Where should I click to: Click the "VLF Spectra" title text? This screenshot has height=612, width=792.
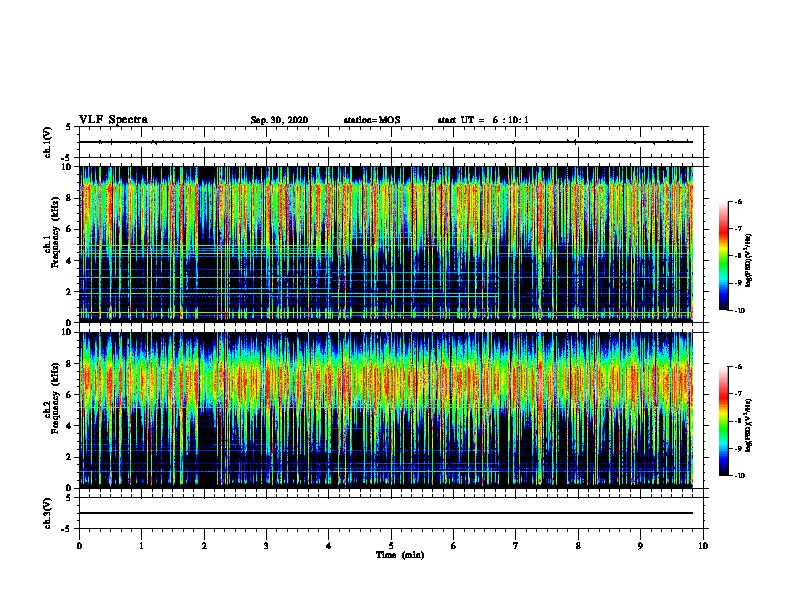point(113,120)
